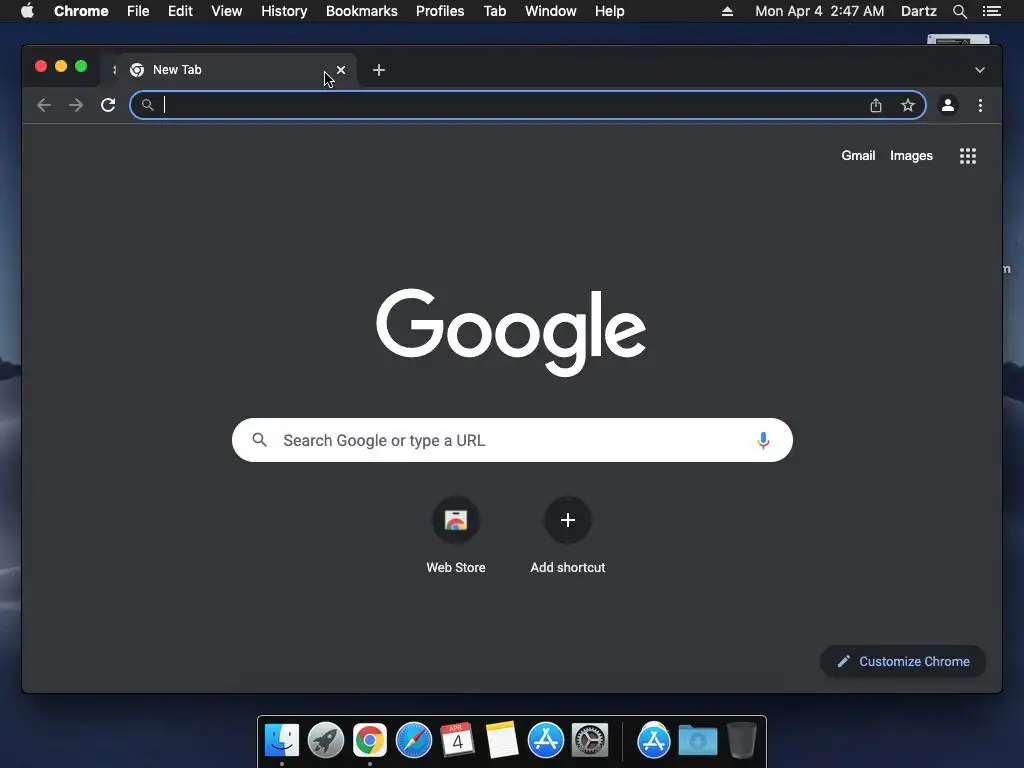Click the share icon in the address bar
1024x768 pixels.
[876, 105]
